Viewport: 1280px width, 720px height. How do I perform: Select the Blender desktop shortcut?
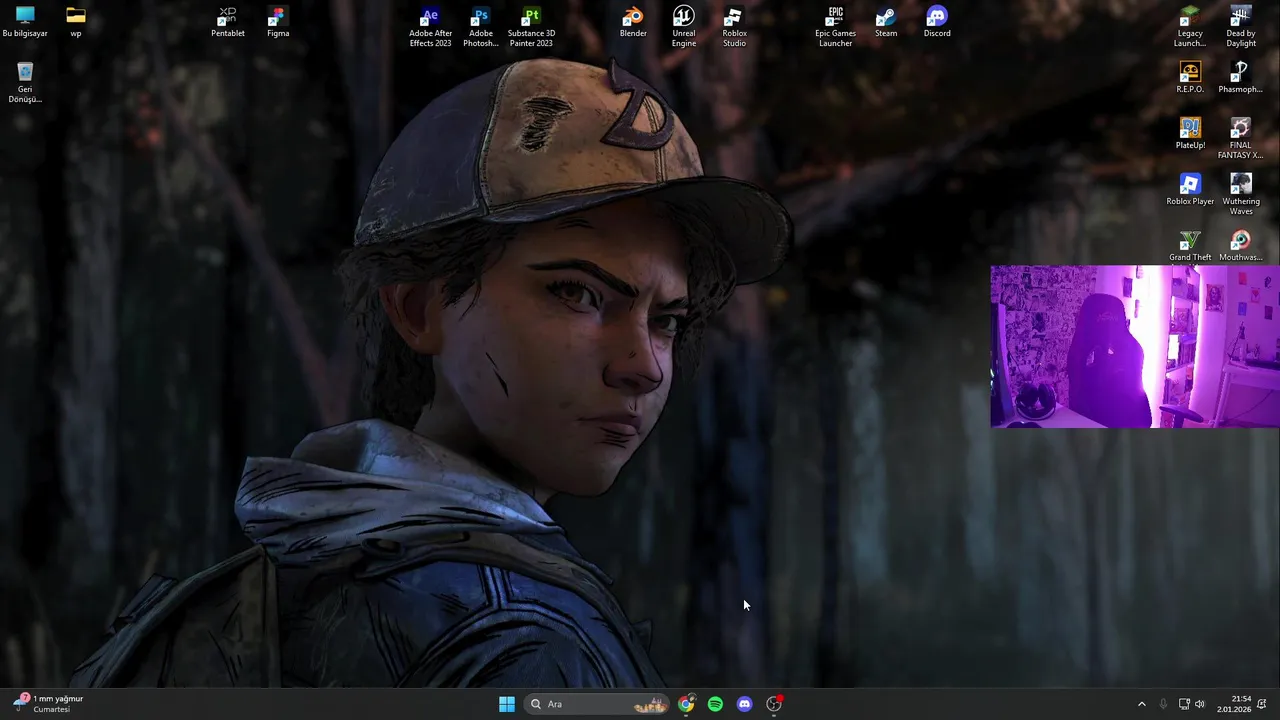coord(633,22)
